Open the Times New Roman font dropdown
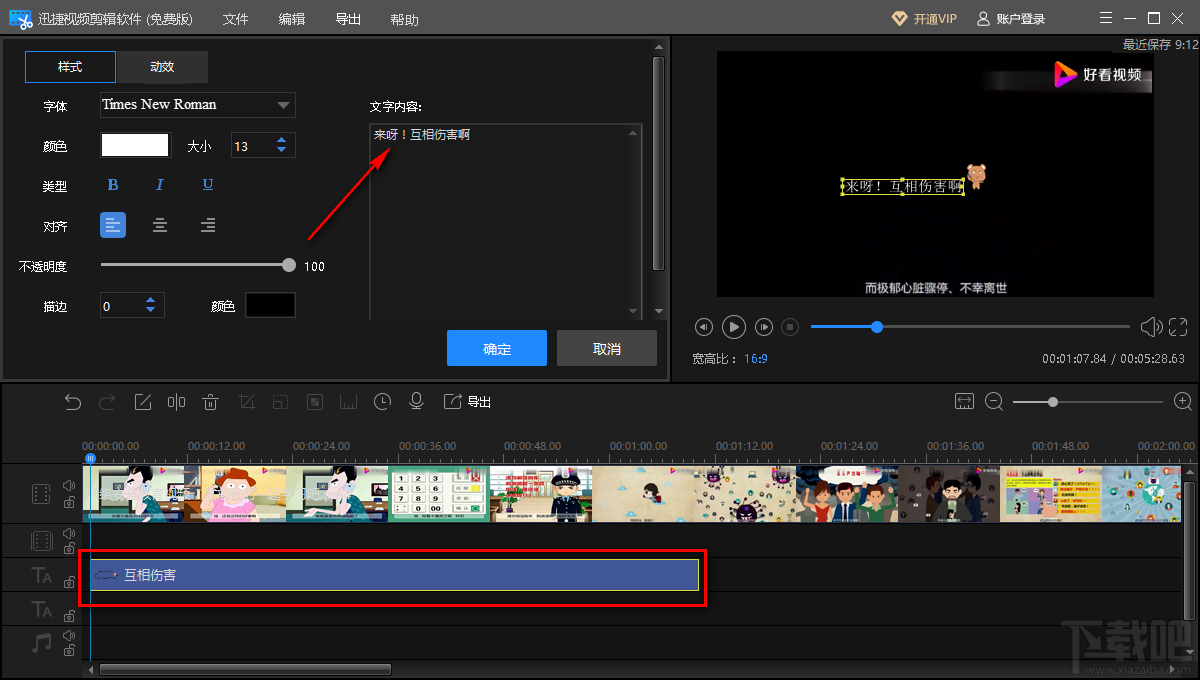The height and width of the screenshot is (680, 1200). (x=283, y=105)
